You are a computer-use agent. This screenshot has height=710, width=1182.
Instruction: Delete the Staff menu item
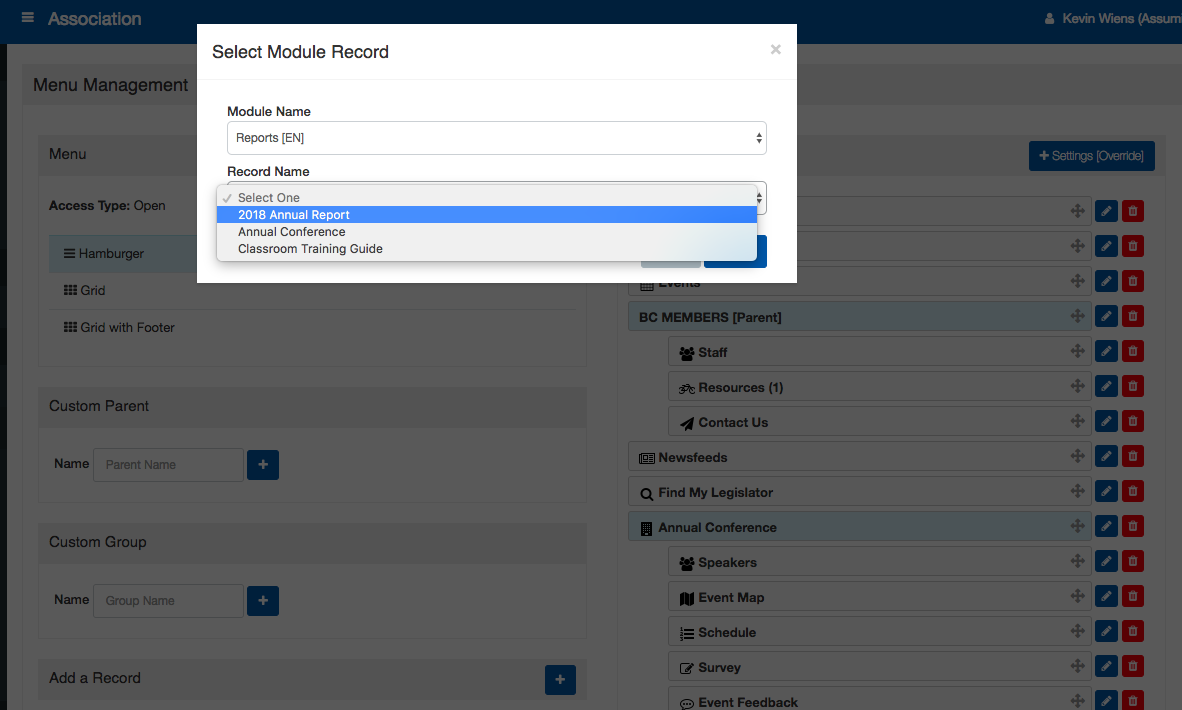tap(1132, 351)
